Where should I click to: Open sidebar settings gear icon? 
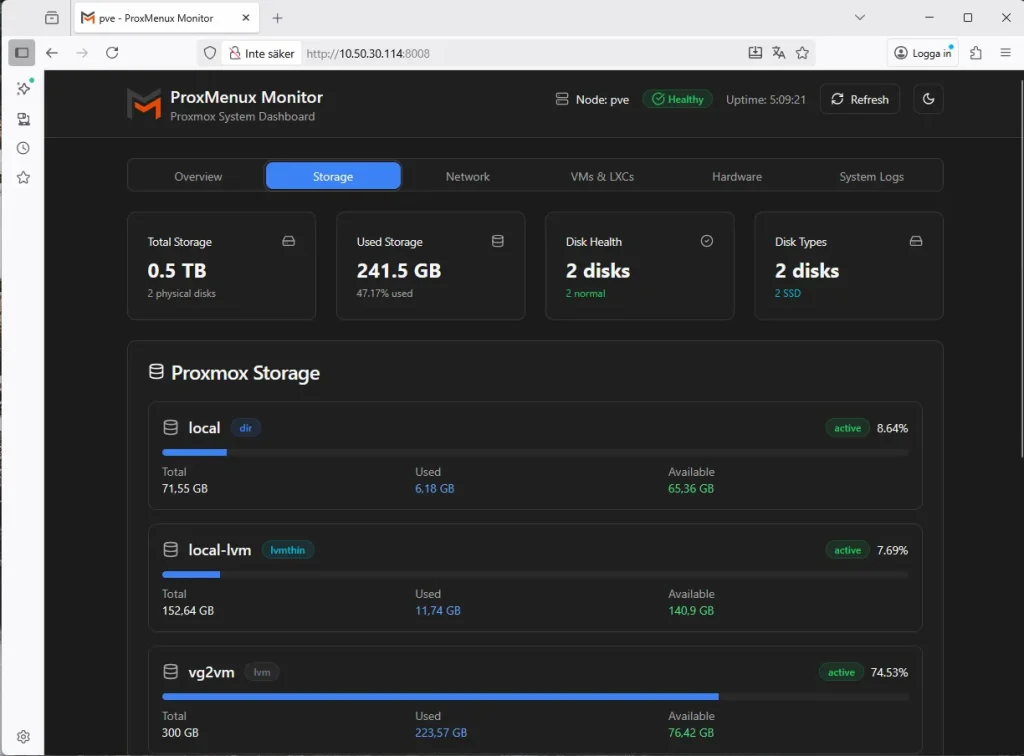(x=23, y=737)
